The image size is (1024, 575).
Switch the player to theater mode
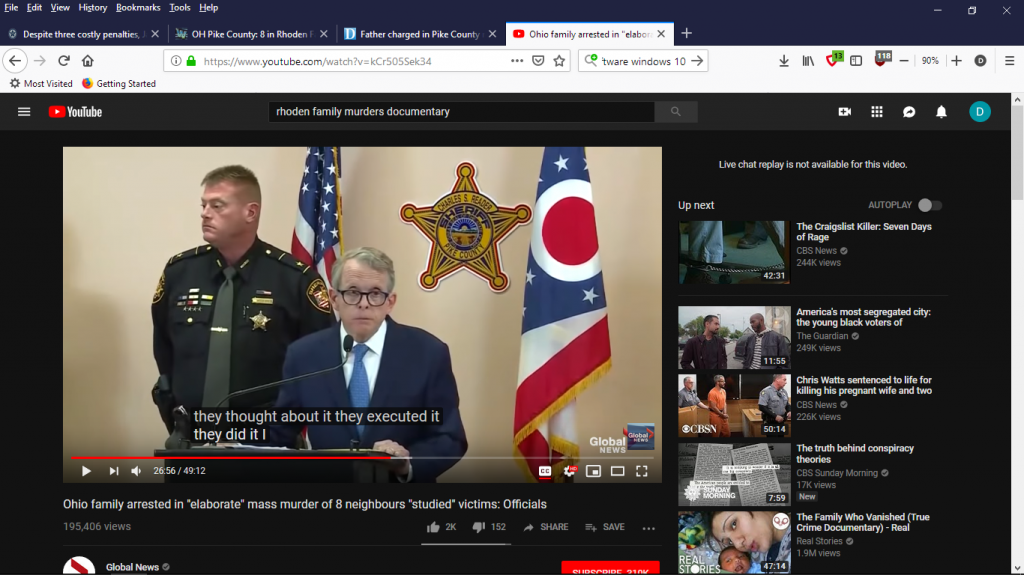coord(617,470)
